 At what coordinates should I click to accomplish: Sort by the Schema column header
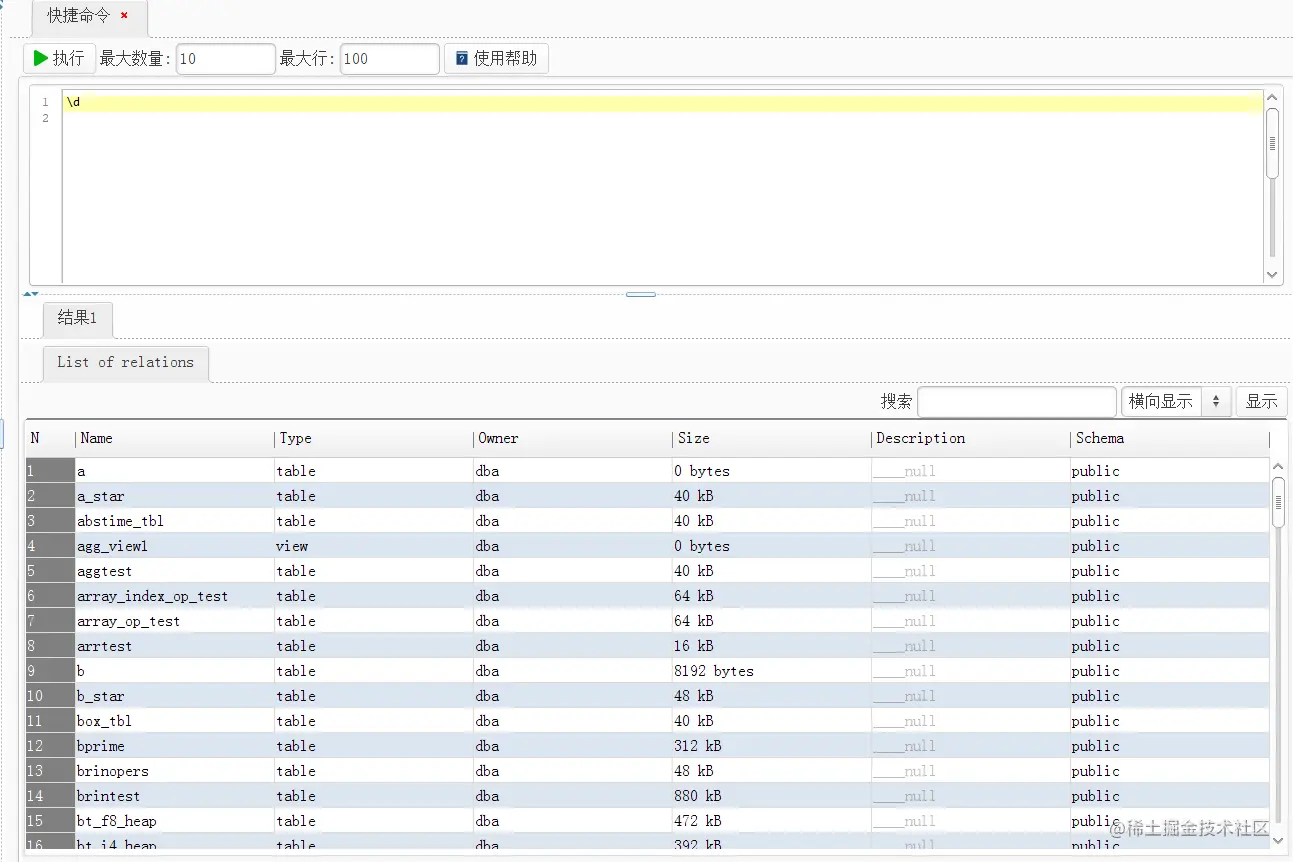1169,438
